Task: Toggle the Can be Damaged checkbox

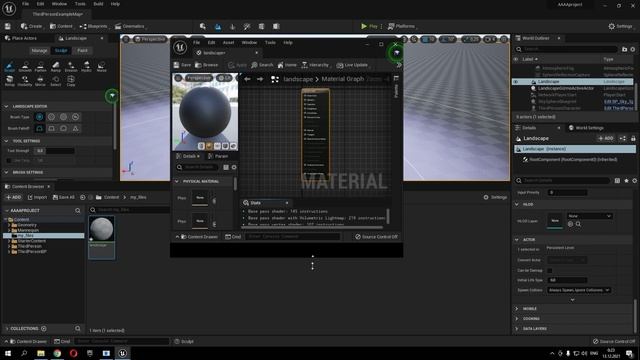Action: coord(550,271)
